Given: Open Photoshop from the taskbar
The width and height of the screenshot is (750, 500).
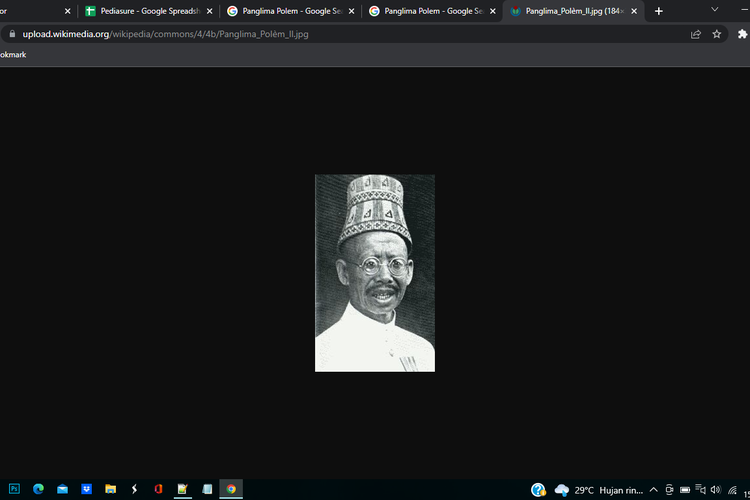Looking at the screenshot, I should click(x=14, y=489).
